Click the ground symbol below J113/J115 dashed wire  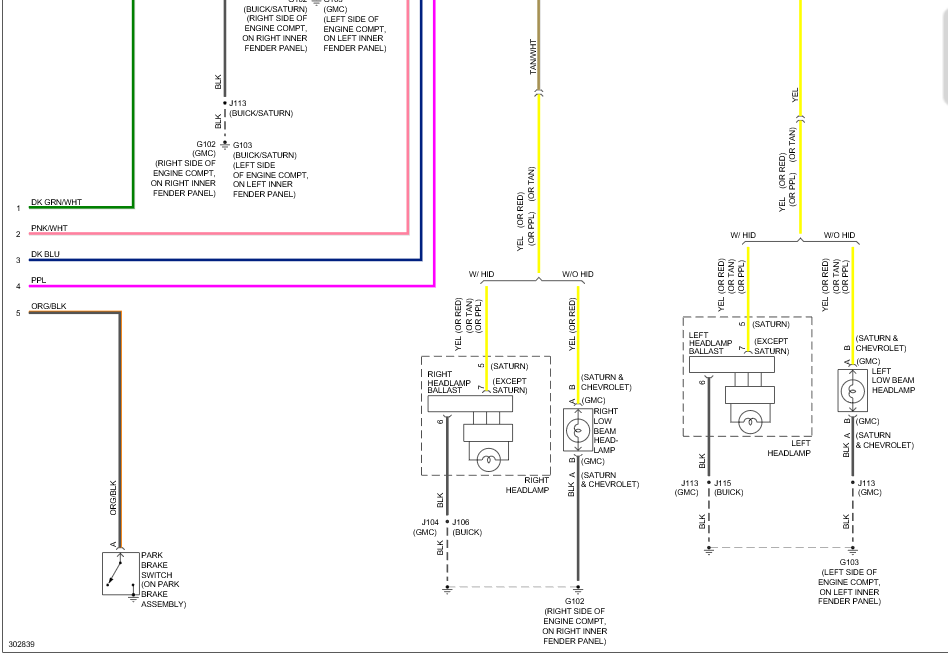tap(709, 550)
